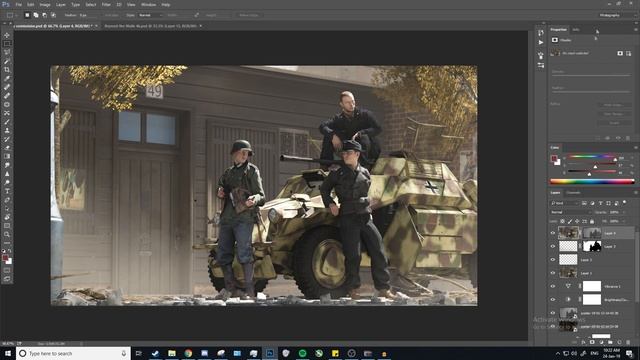Open Layers blend mode Normal dropdown
This screenshot has width=640, height=360.
point(570,212)
